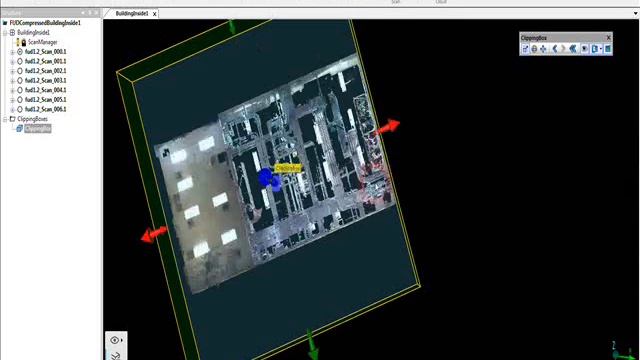Select the highlighted ClippingBox tree item
This screenshot has width=640, height=360.
point(38,129)
